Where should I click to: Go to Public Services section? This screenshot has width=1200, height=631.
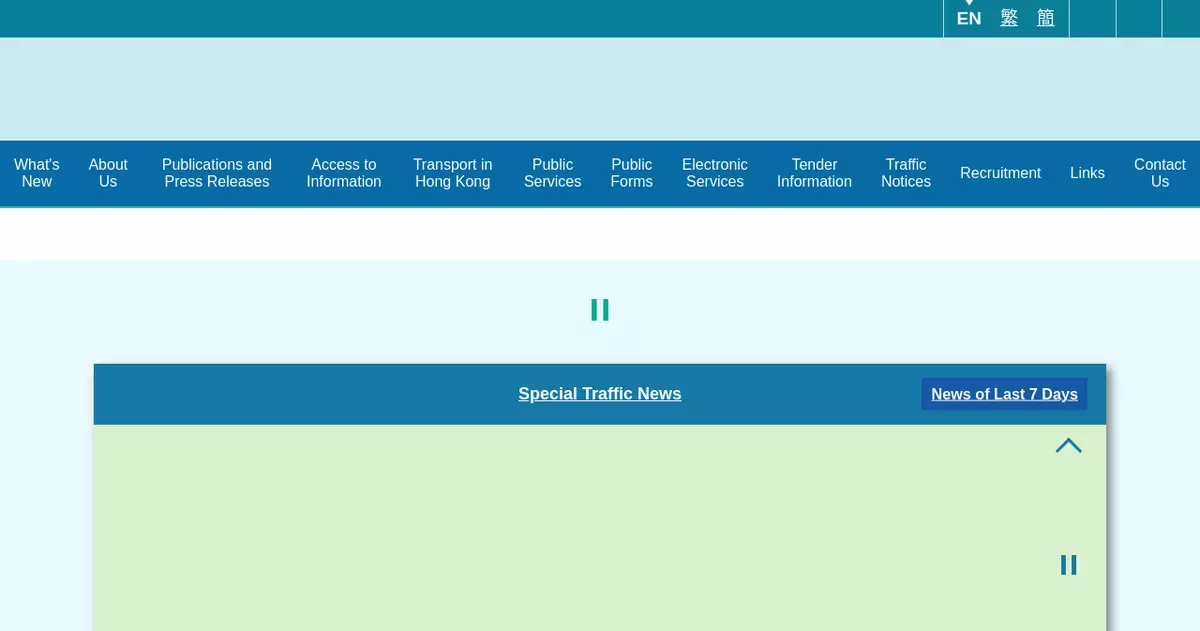552,173
